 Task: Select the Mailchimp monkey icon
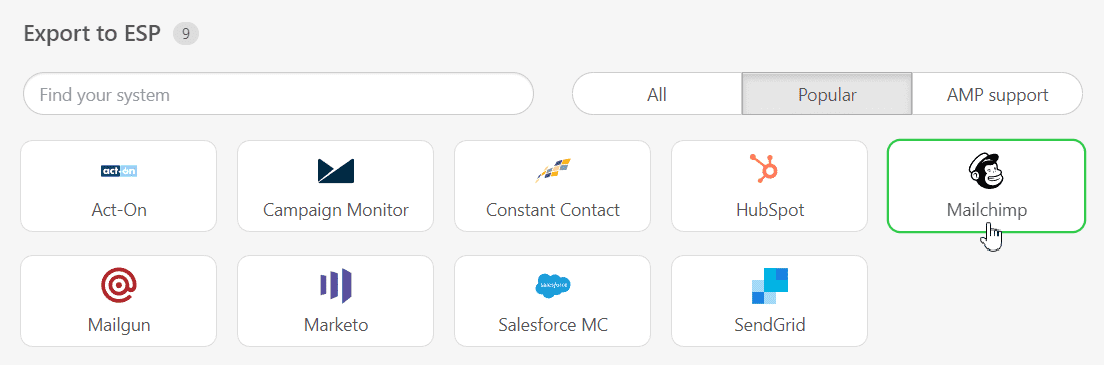coord(986,171)
